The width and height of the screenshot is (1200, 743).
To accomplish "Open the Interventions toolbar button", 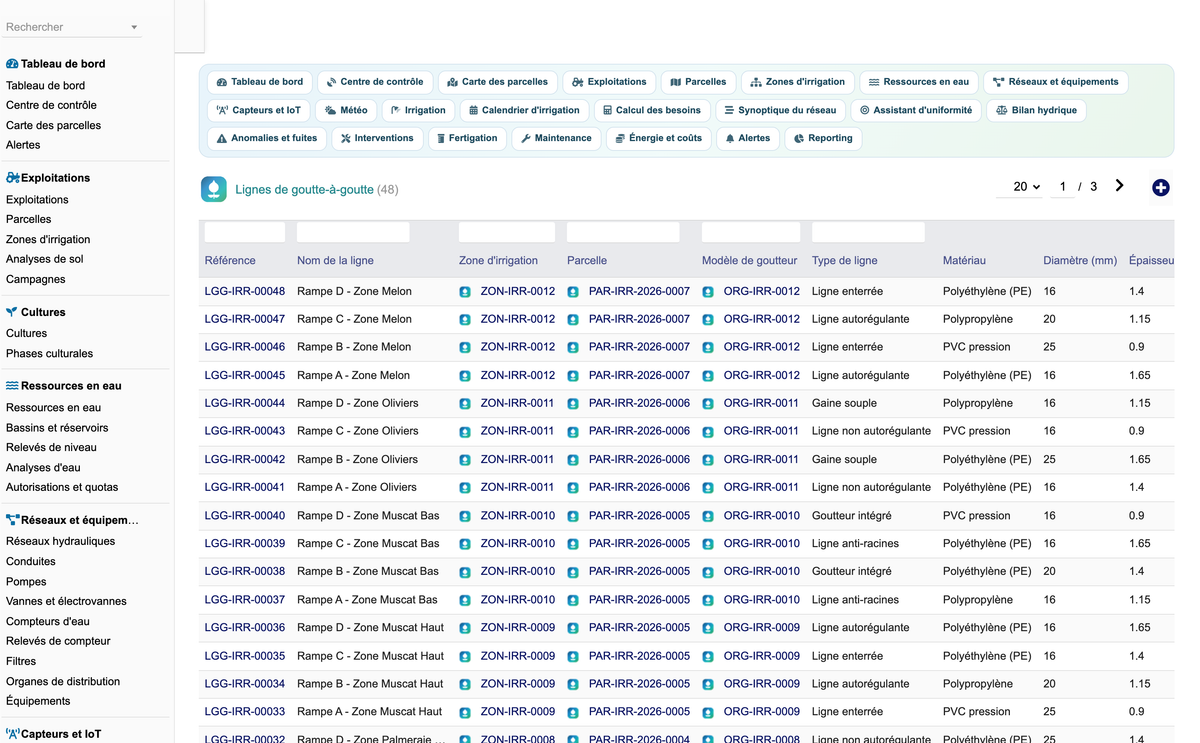I will 377,138.
